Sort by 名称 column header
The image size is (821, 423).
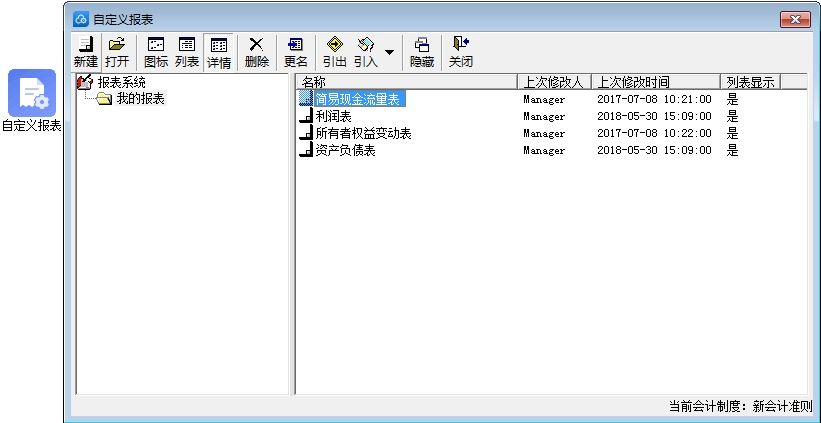coord(407,82)
